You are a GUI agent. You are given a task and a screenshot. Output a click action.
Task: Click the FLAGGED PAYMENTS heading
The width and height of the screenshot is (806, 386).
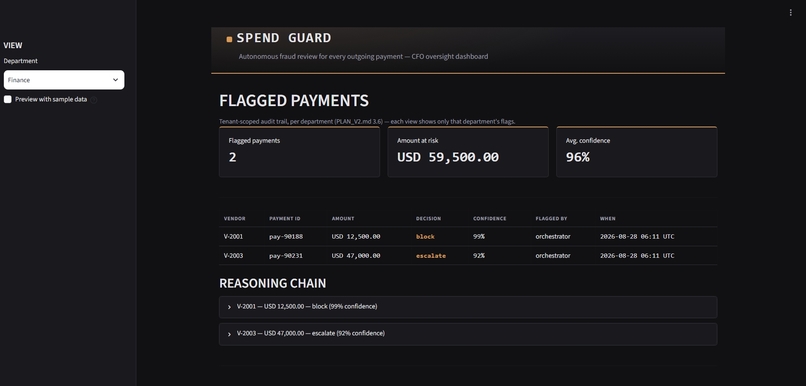(294, 101)
